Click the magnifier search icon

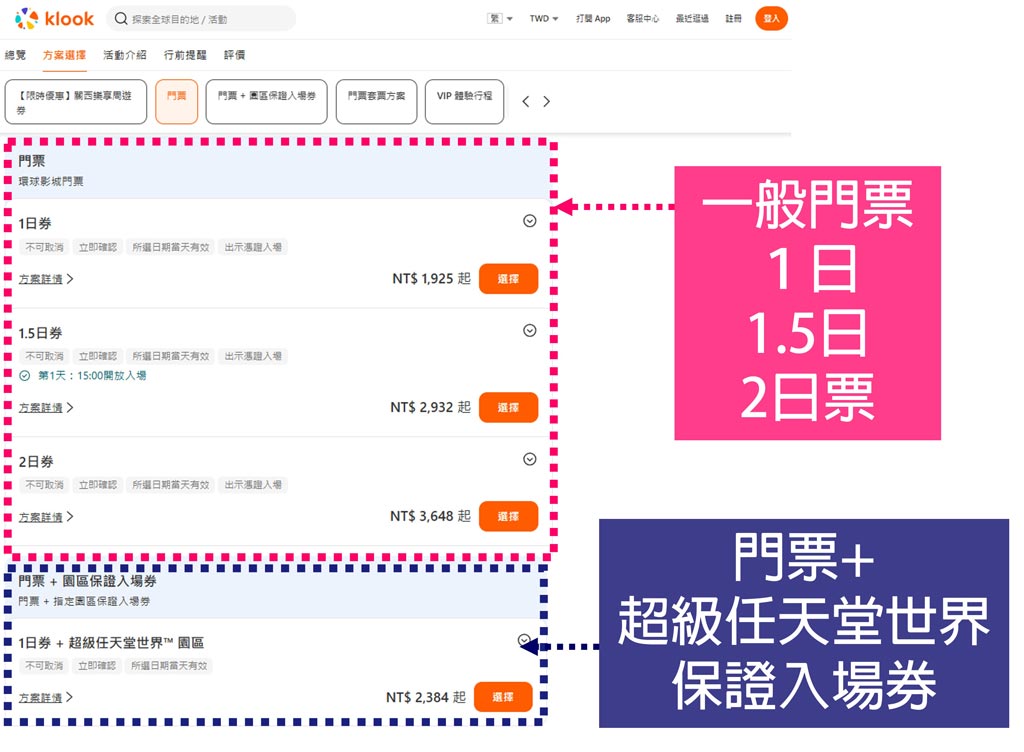(x=121, y=19)
